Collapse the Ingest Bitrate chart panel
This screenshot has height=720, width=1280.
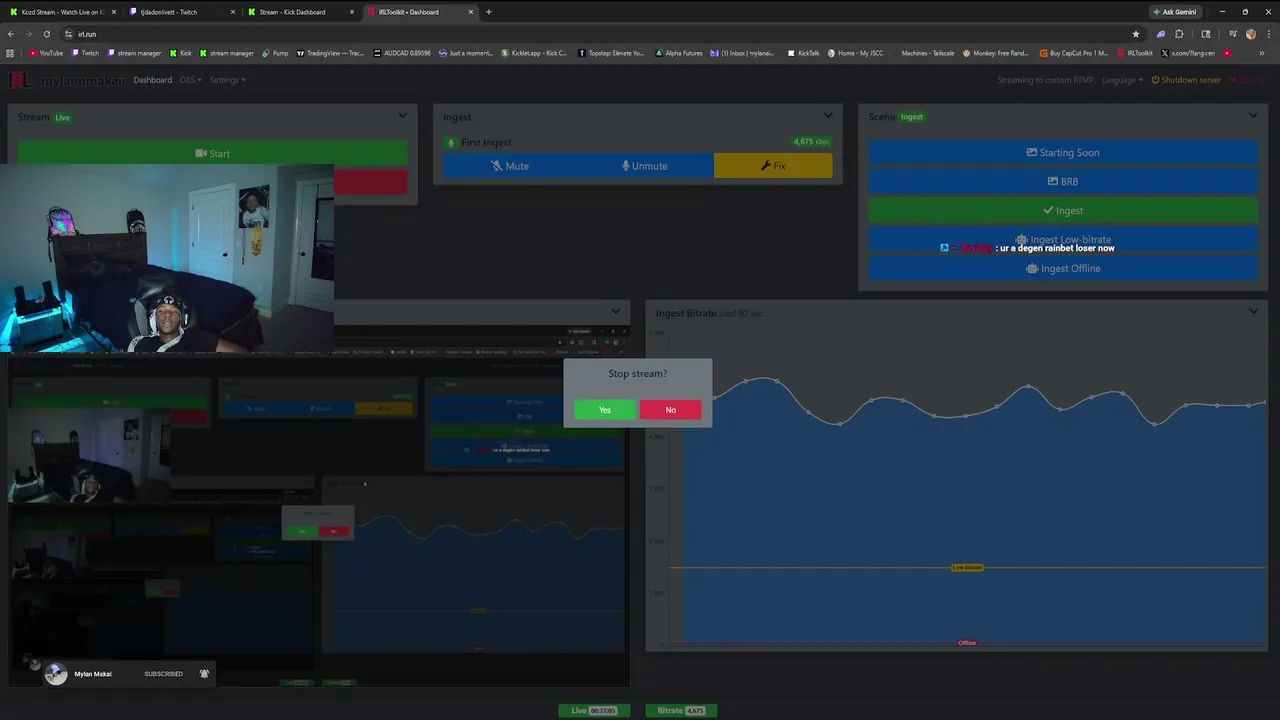click(x=1253, y=312)
